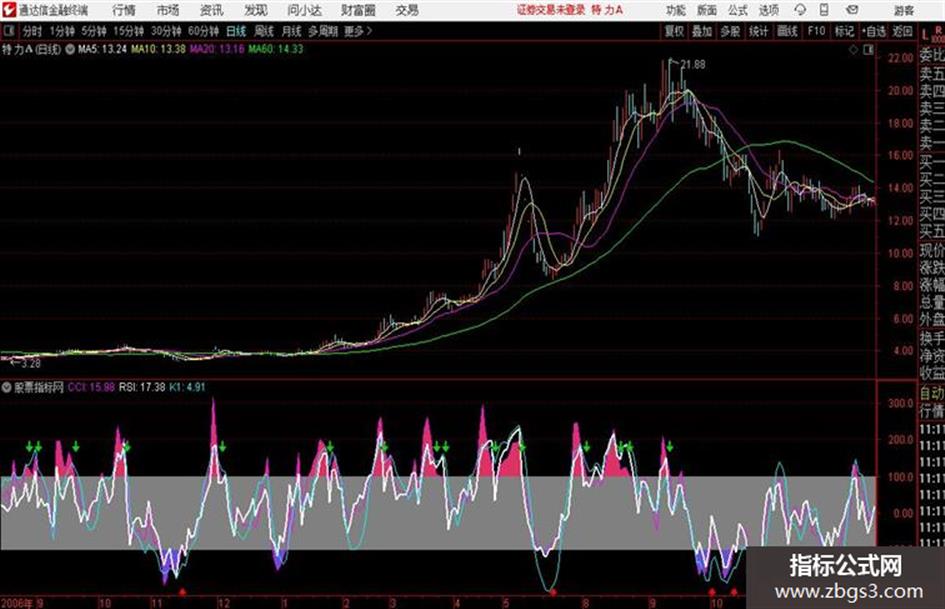Open the 财富圈 menu
The height and width of the screenshot is (609, 945).
[358, 10]
